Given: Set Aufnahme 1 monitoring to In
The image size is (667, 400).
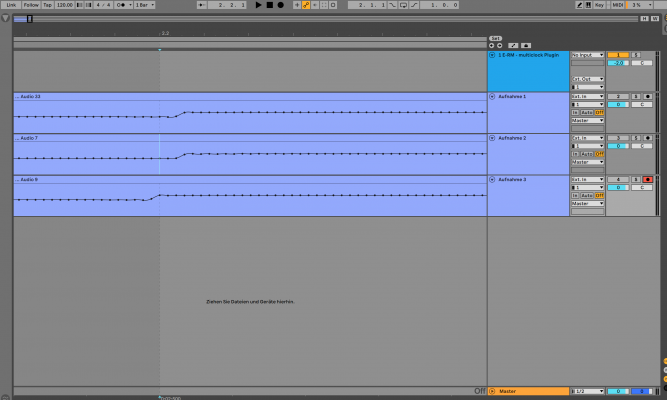Looking at the screenshot, I should coord(575,112).
